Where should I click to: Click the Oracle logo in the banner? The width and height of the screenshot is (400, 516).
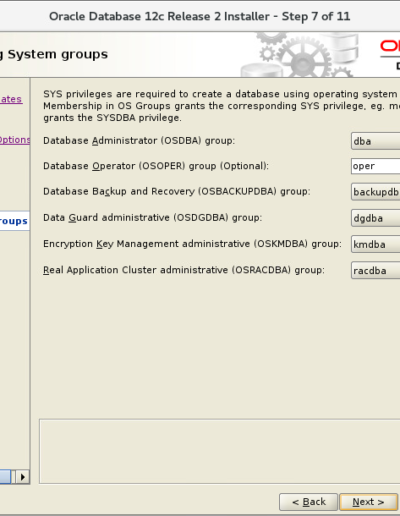(x=390, y=46)
